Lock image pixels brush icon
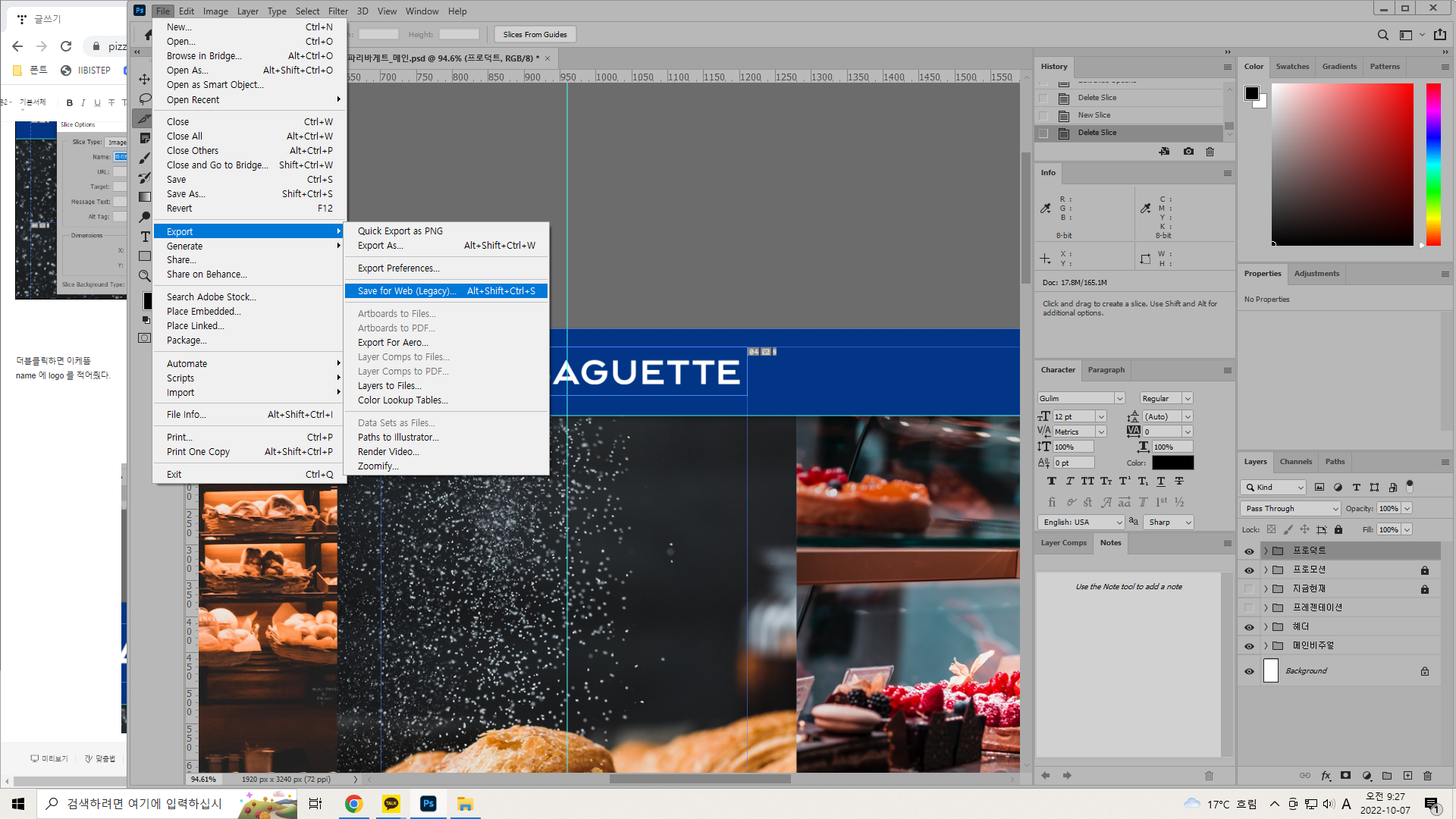Screen dimensions: 1456x819 click(x=1288, y=529)
